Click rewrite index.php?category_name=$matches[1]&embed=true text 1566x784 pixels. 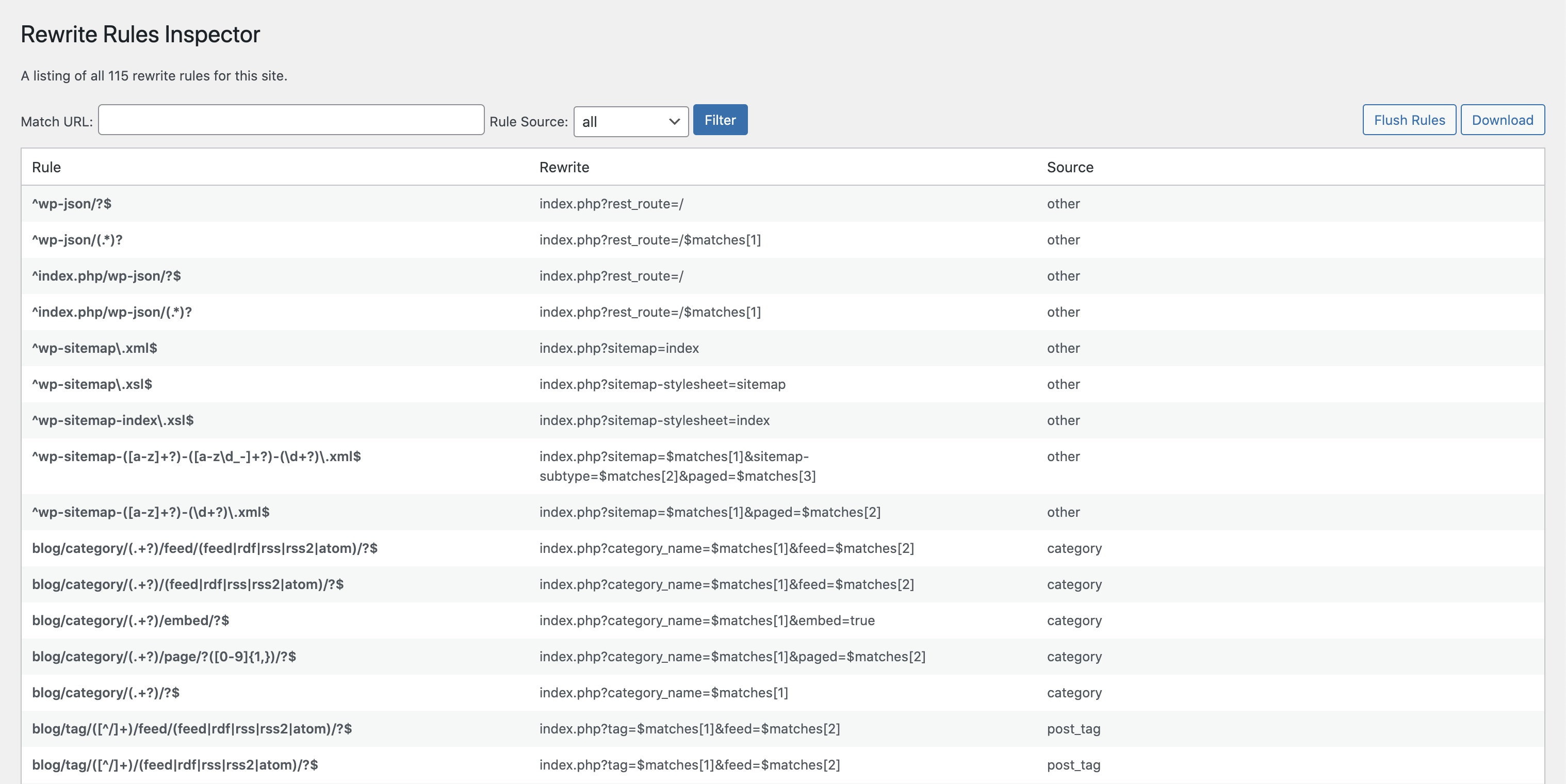(x=707, y=620)
